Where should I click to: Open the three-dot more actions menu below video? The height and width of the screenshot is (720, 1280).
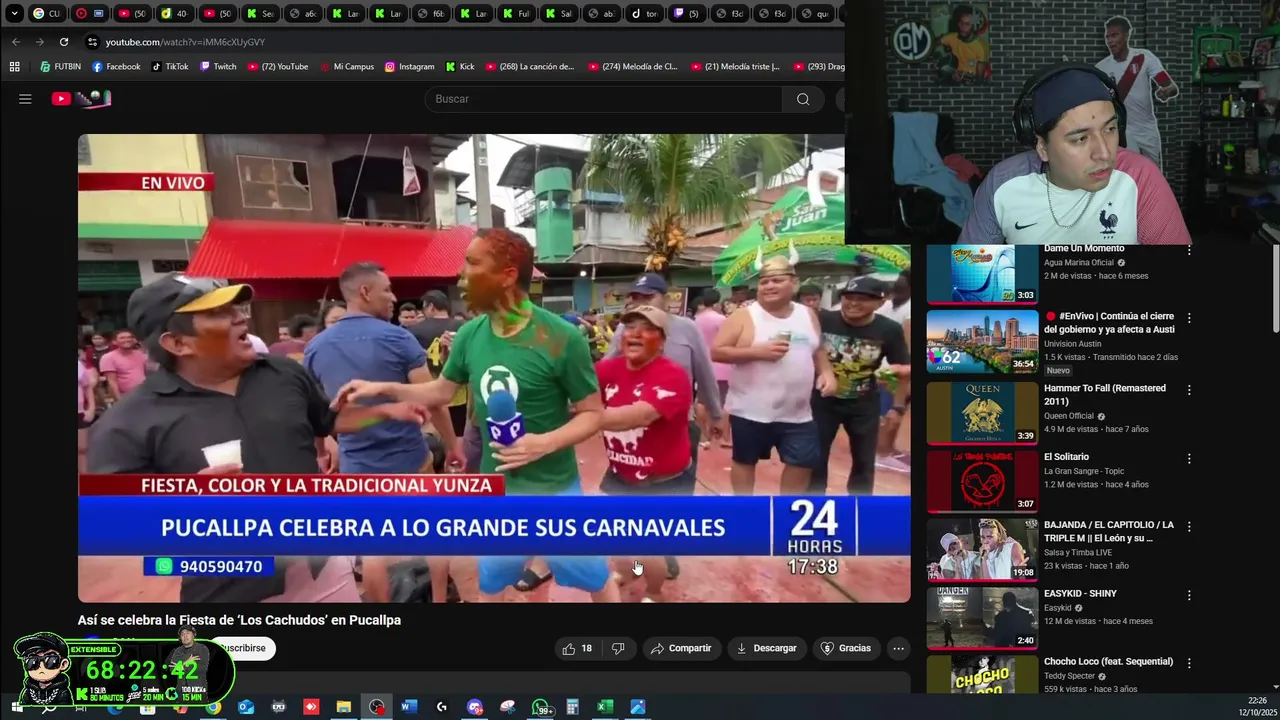point(898,648)
